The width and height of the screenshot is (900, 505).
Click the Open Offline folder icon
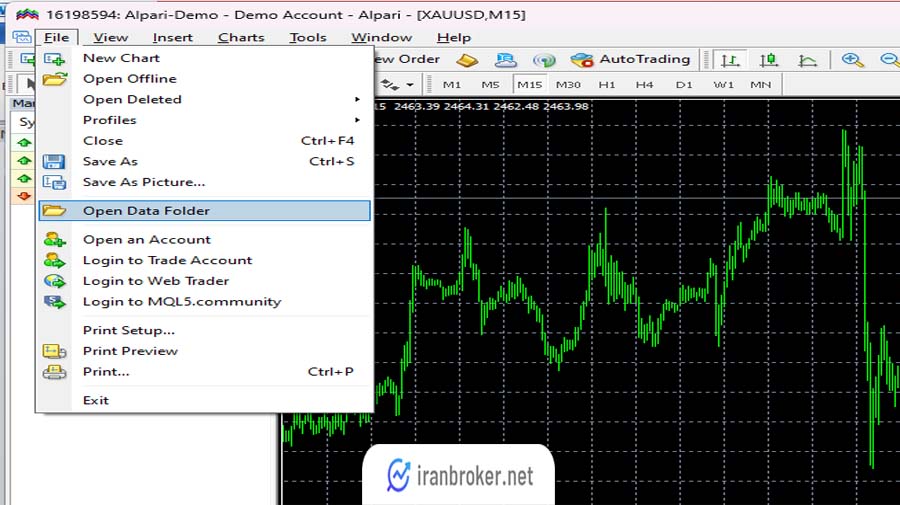[55, 79]
